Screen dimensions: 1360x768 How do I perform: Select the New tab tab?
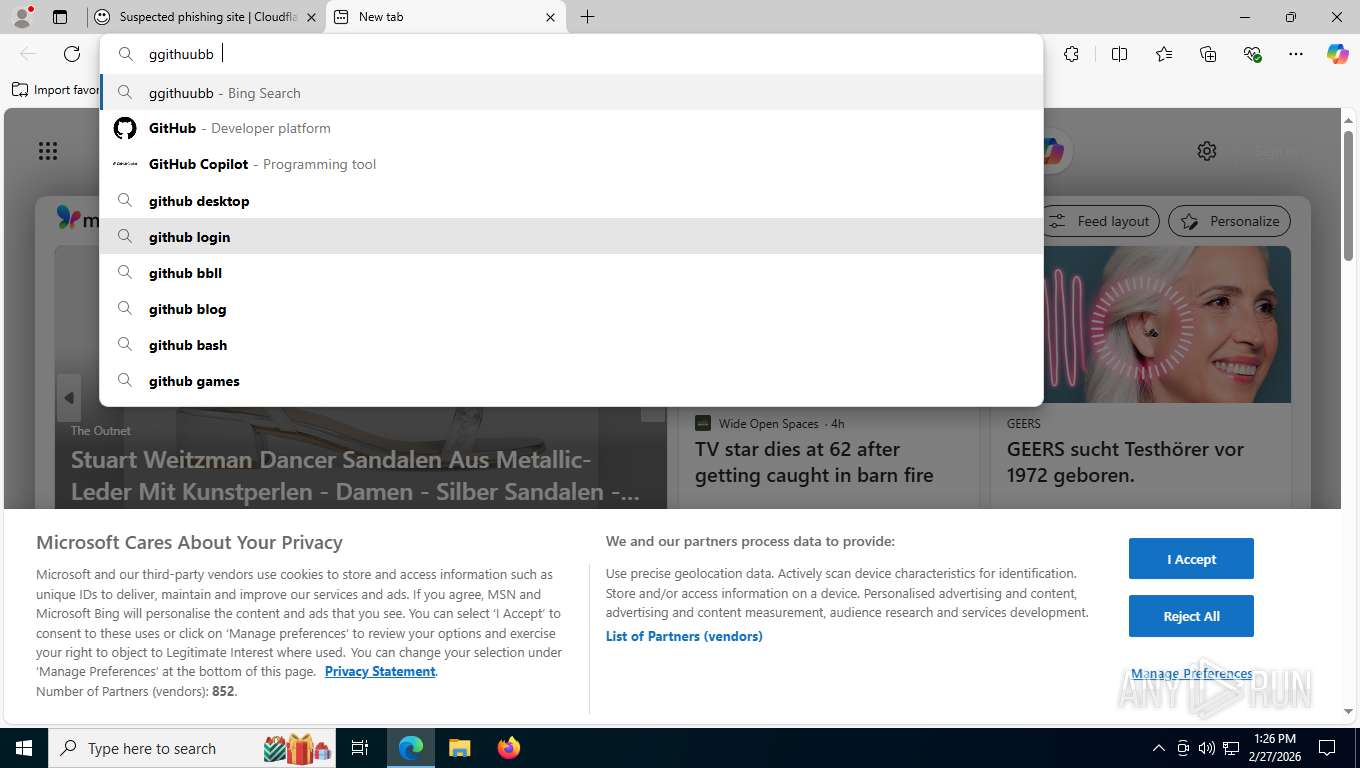click(x=446, y=17)
